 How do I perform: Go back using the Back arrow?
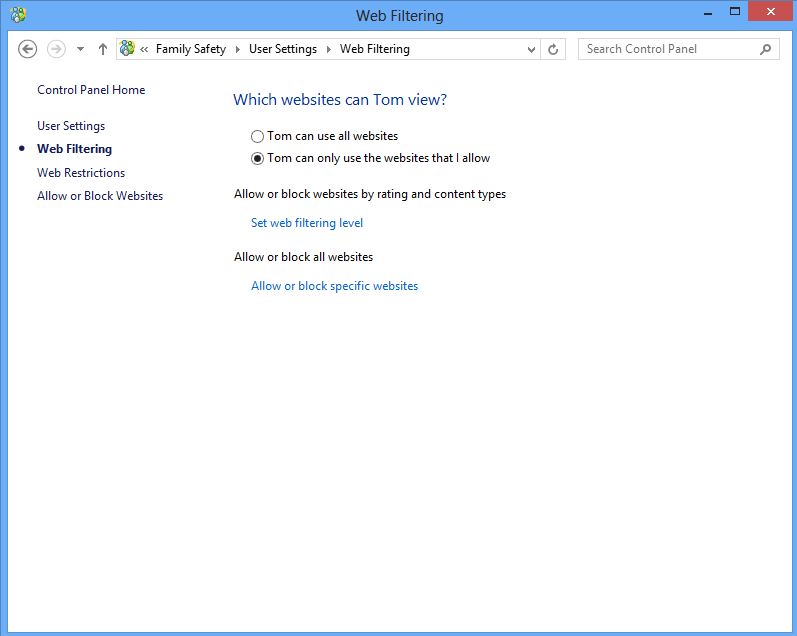click(x=27, y=49)
